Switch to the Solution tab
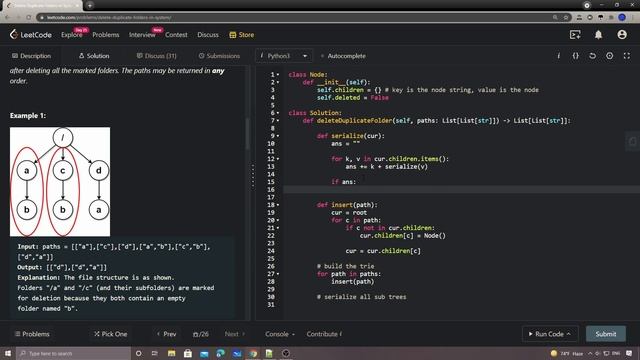Image resolution: width=640 pixels, height=360 pixels. click(94, 56)
